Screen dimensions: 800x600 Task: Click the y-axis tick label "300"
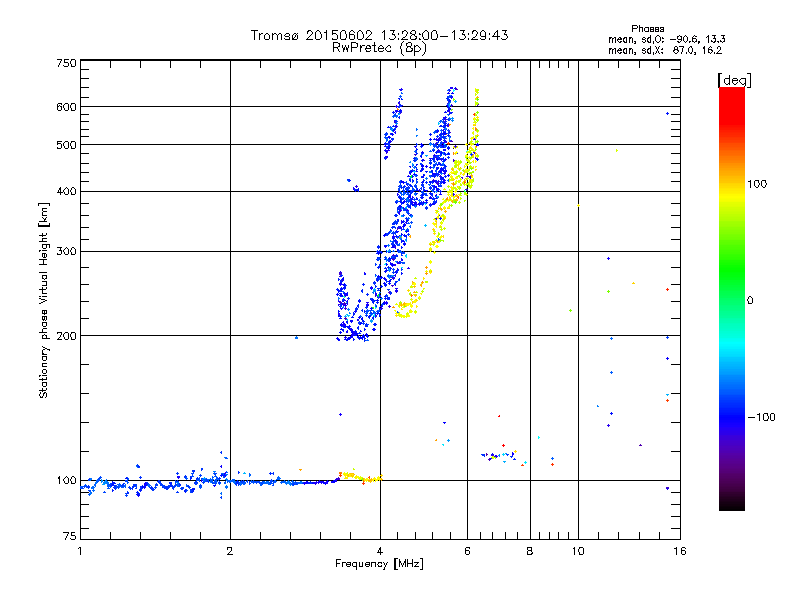point(66,252)
